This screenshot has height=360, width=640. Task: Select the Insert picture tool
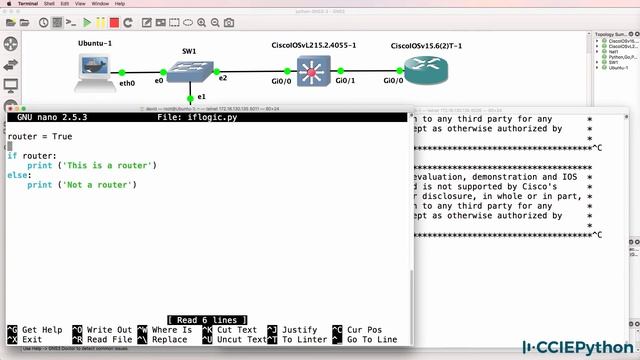point(160,23)
